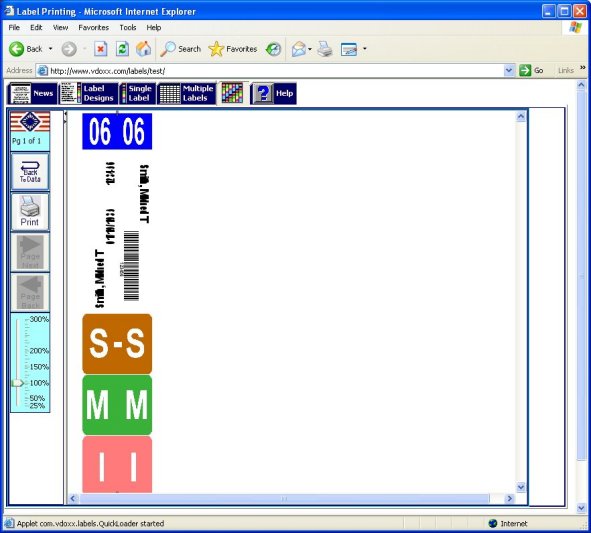The width and height of the screenshot is (591, 533).
Task: Click the company logo flag icon
Action: 30,121
